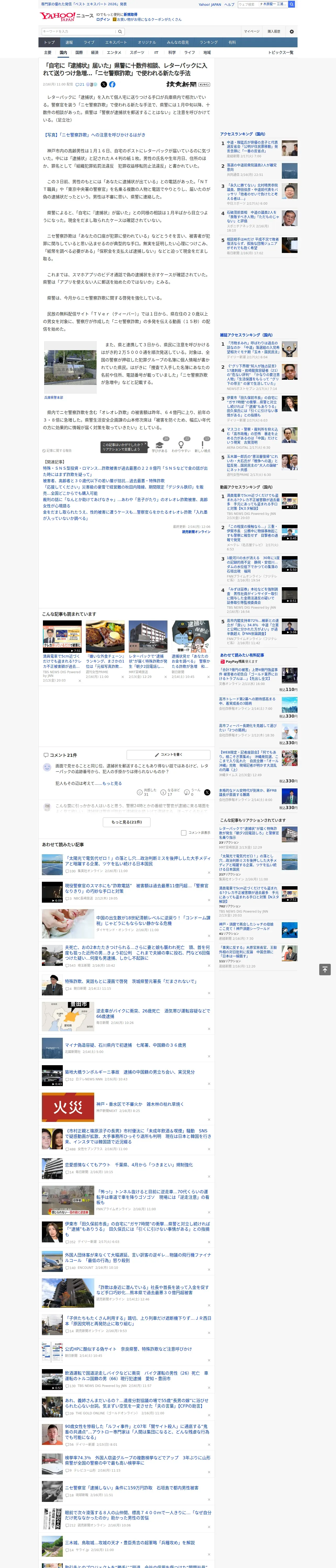
Task: Toggle the コメント非表示 checkbox
Action: tap(183, 833)
